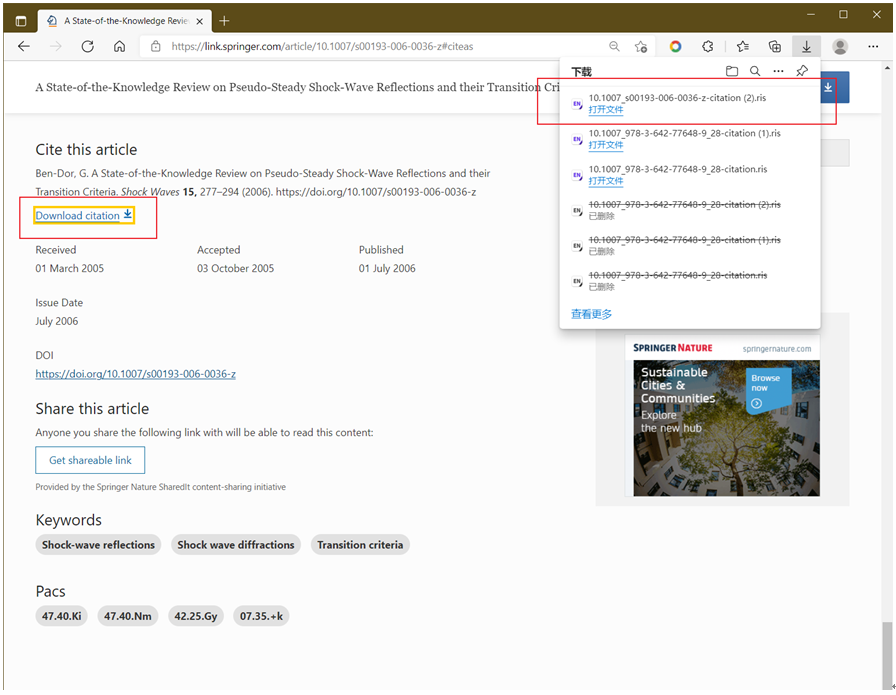Viewport: 896px width, 695px height.
Task: Click 查看更多 to see more downloads
Action: tap(591, 314)
